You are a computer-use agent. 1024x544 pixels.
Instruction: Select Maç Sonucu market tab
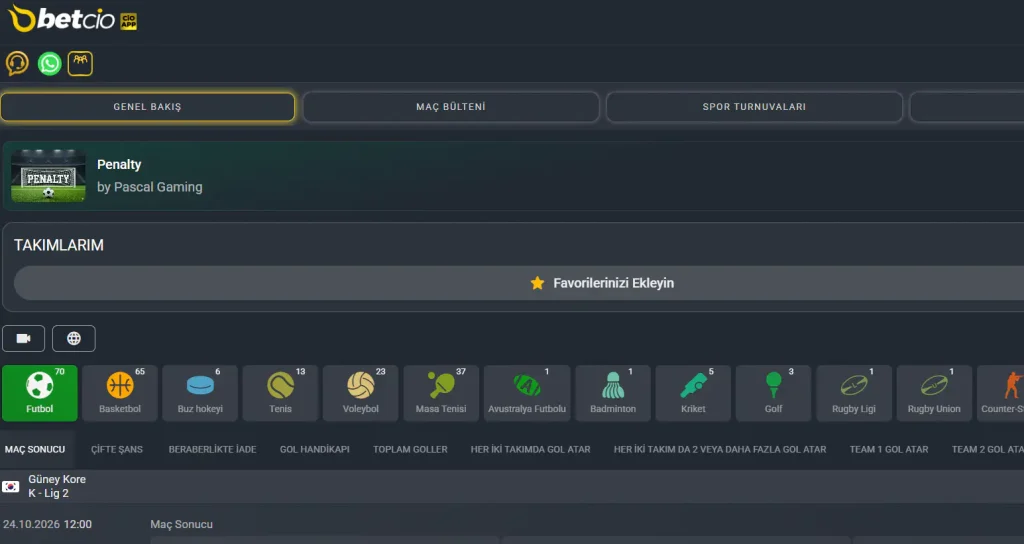coord(35,449)
